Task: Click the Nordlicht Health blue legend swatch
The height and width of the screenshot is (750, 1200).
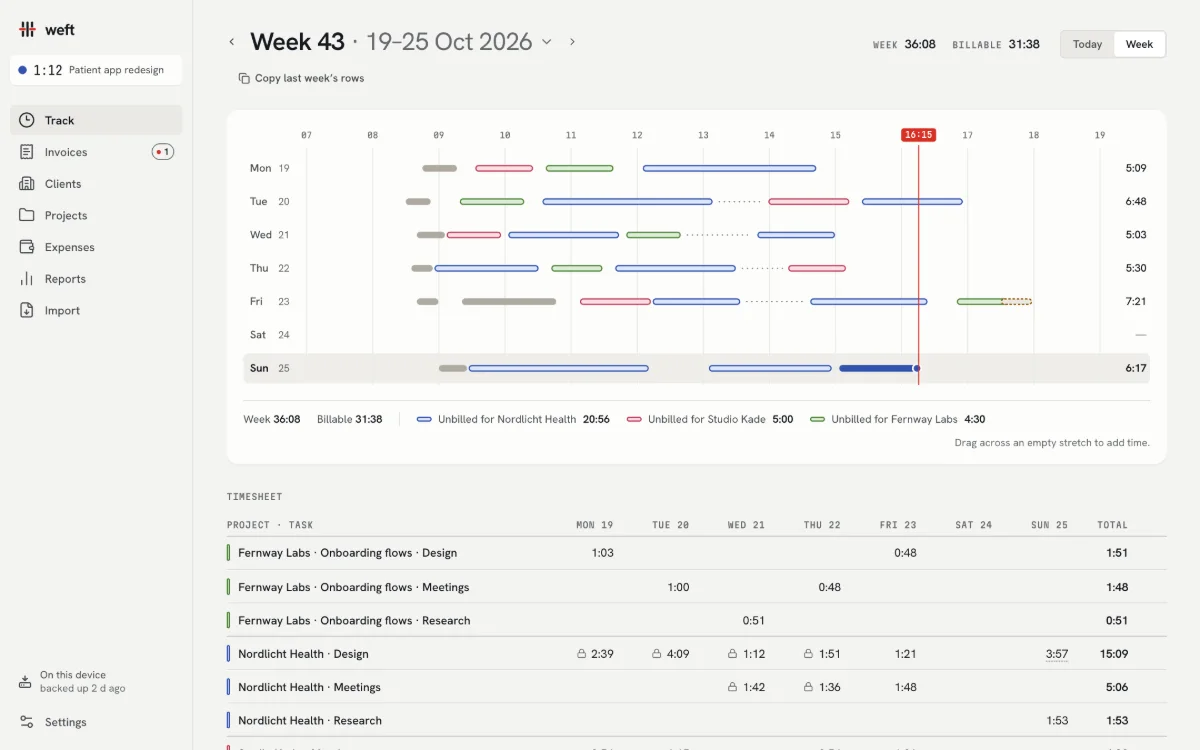Action: pyautogui.click(x=424, y=419)
